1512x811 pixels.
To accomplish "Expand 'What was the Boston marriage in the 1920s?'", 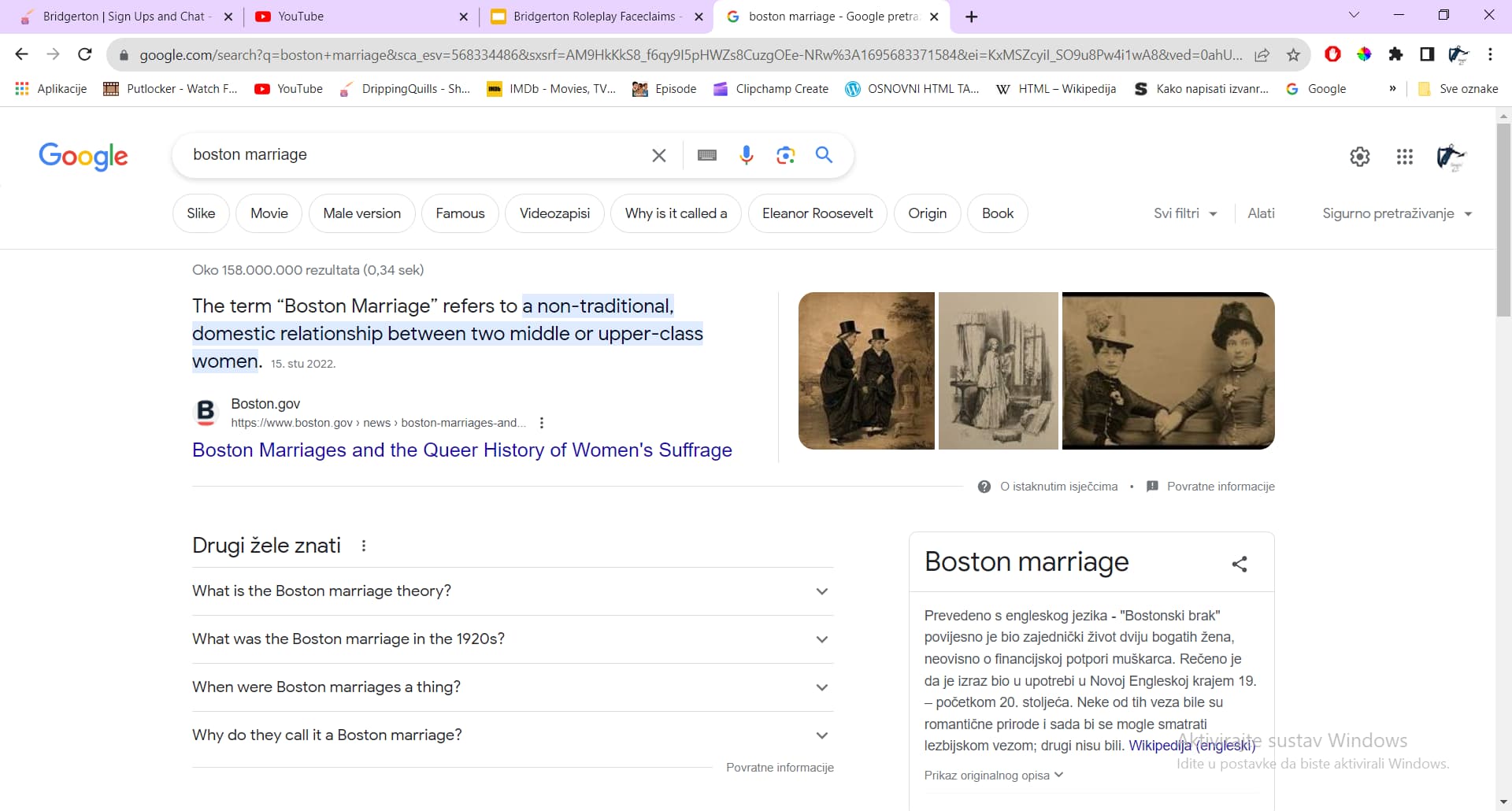I will click(513, 639).
